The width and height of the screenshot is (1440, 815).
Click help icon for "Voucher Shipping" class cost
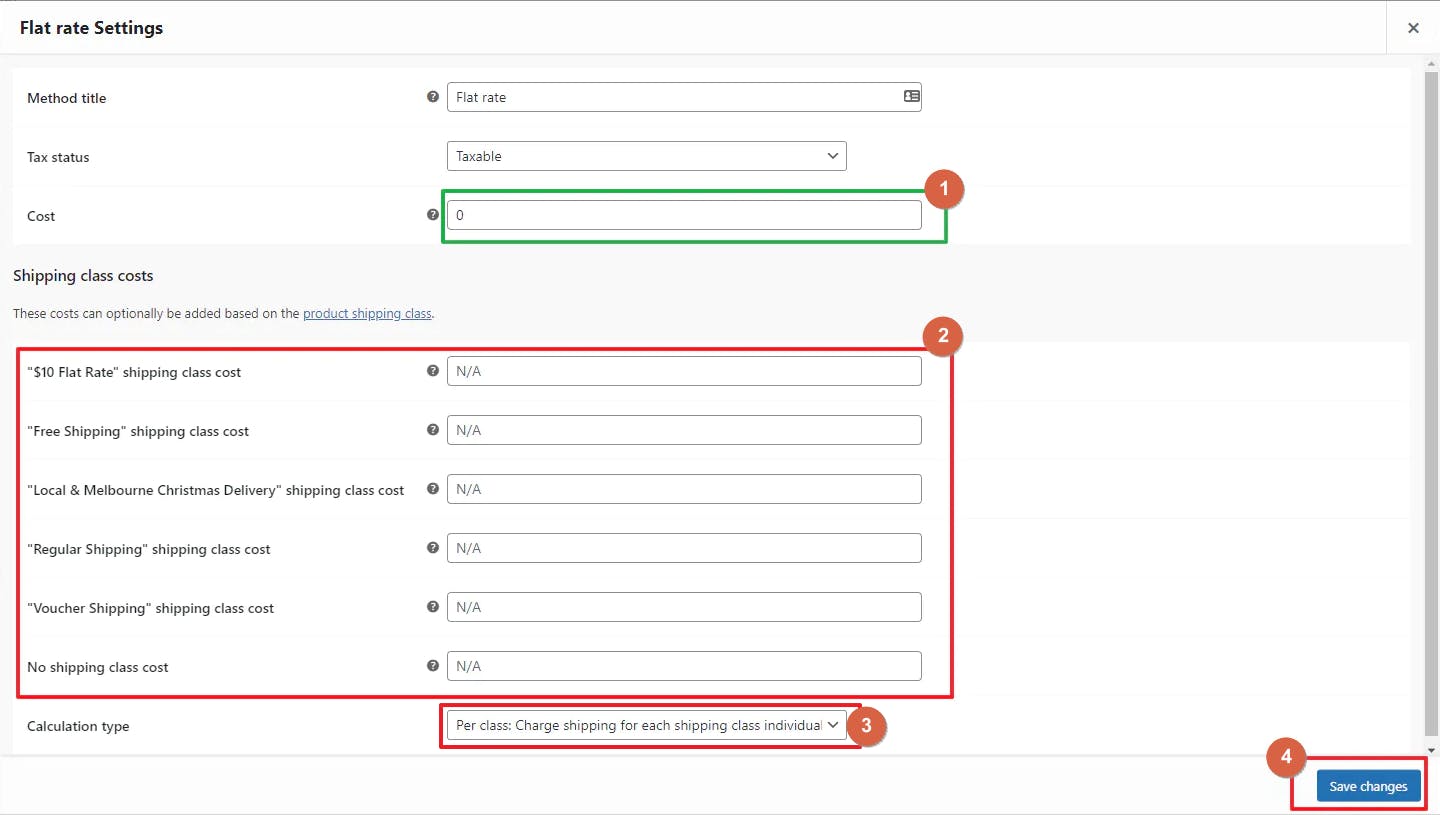point(433,606)
